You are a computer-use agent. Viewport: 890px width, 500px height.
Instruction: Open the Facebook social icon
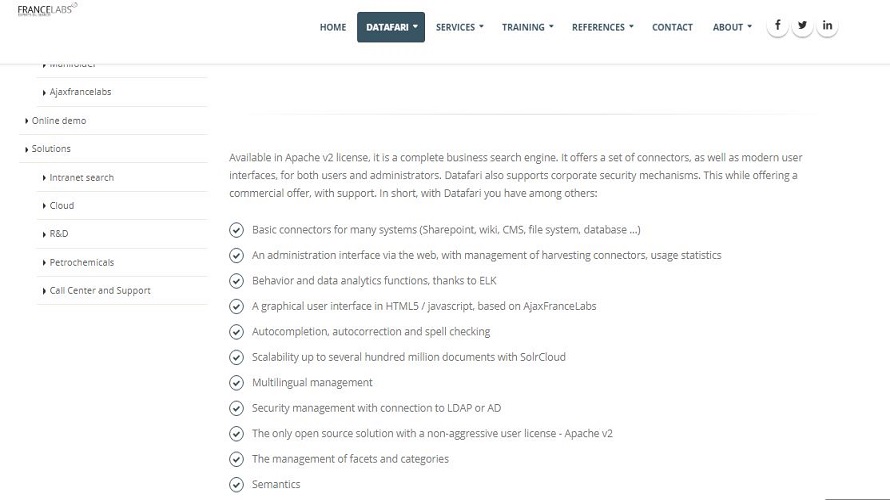(x=777, y=26)
